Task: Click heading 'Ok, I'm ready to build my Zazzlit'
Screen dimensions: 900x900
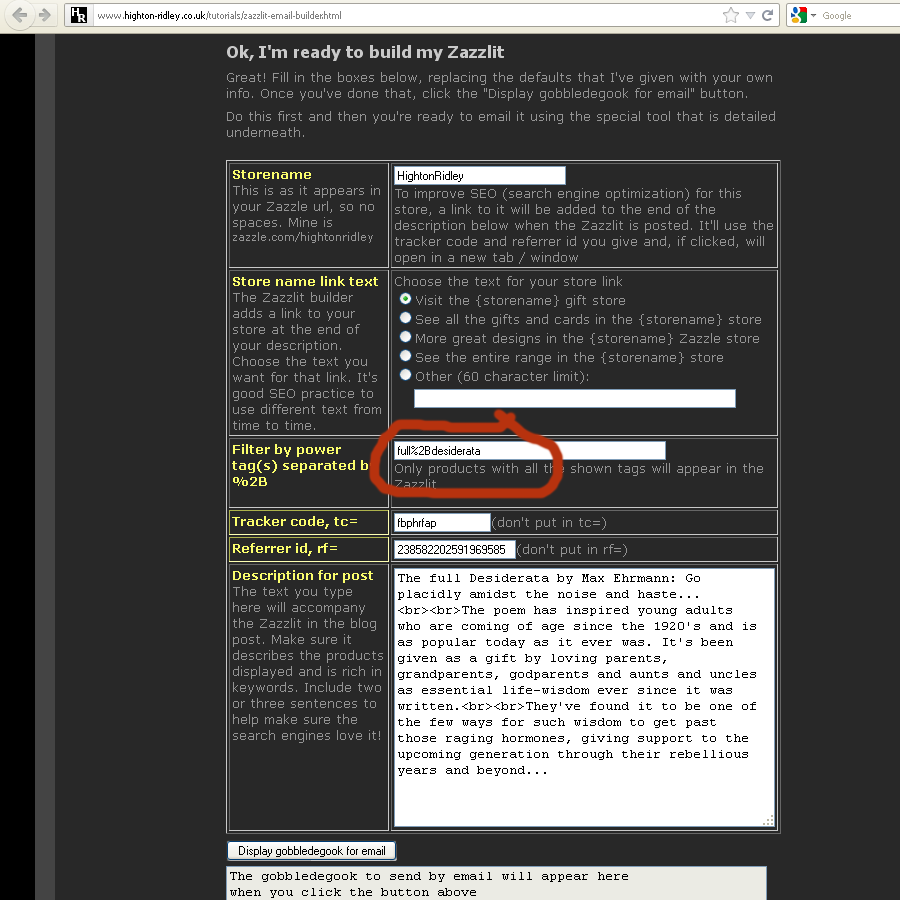Action: [x=365, y=52]
